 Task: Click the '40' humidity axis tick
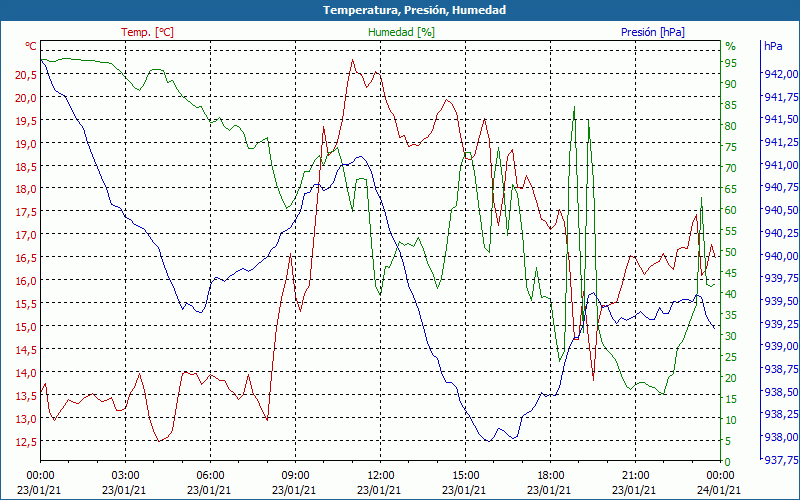pos(731,294)
